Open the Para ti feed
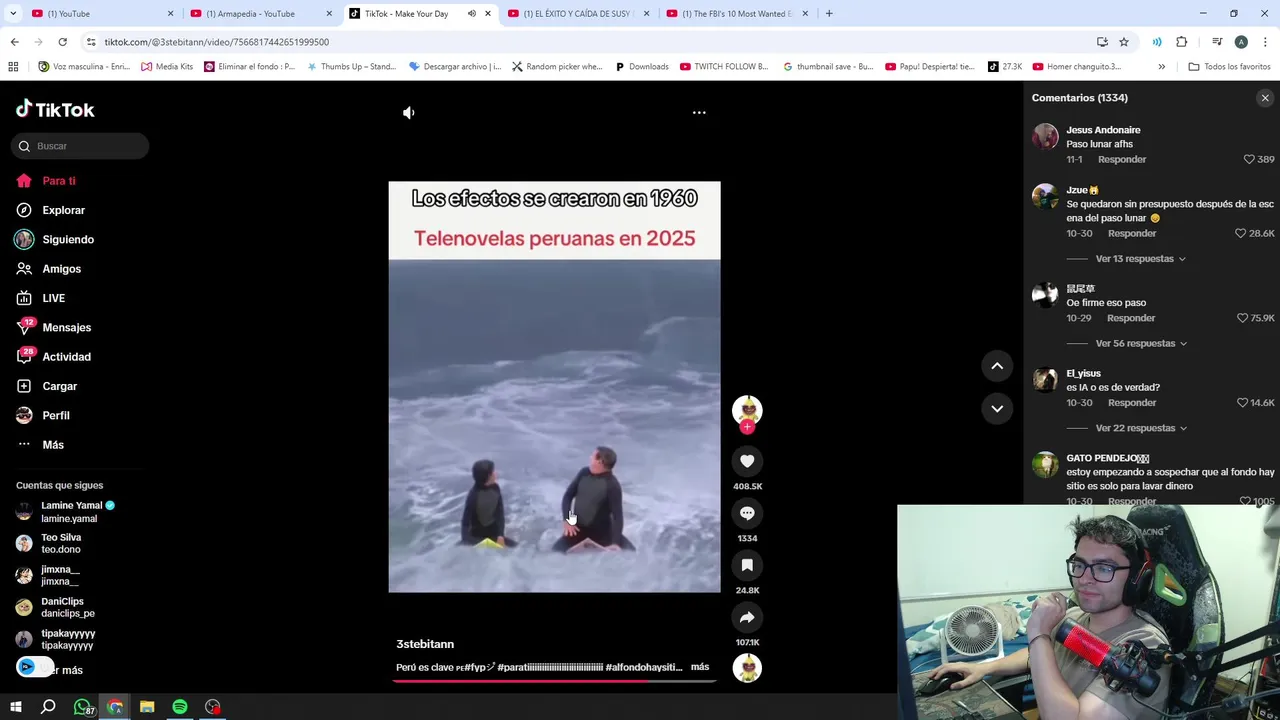 coord(59,181)
